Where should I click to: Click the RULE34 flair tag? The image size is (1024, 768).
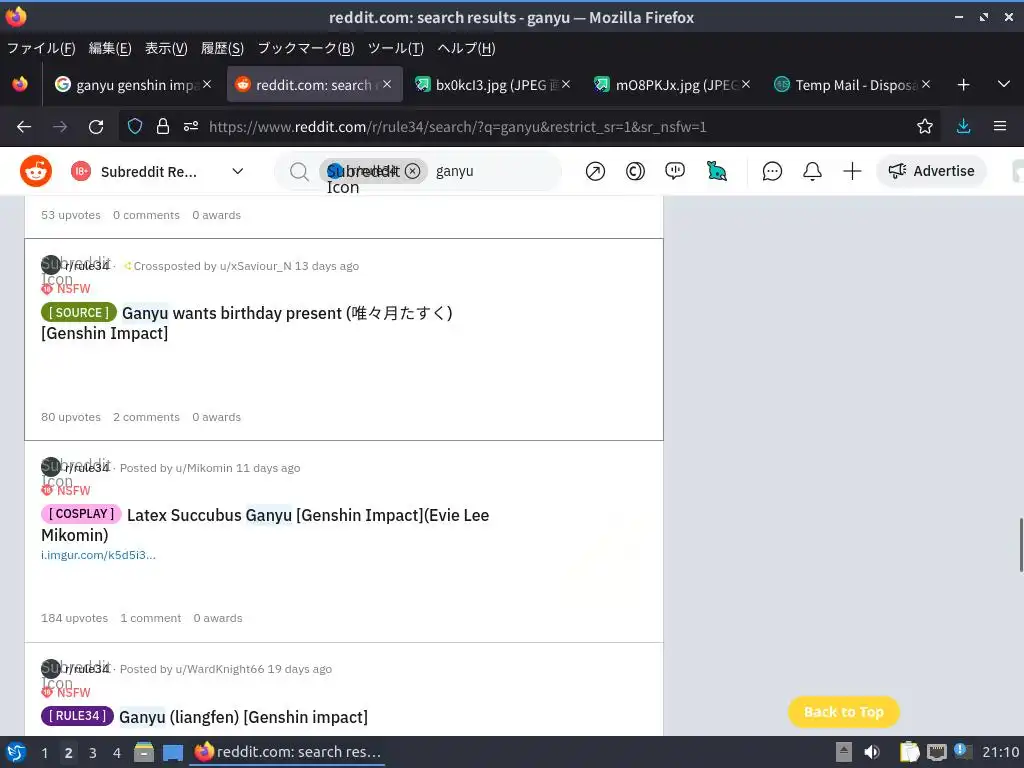click(x=77, y=716)
